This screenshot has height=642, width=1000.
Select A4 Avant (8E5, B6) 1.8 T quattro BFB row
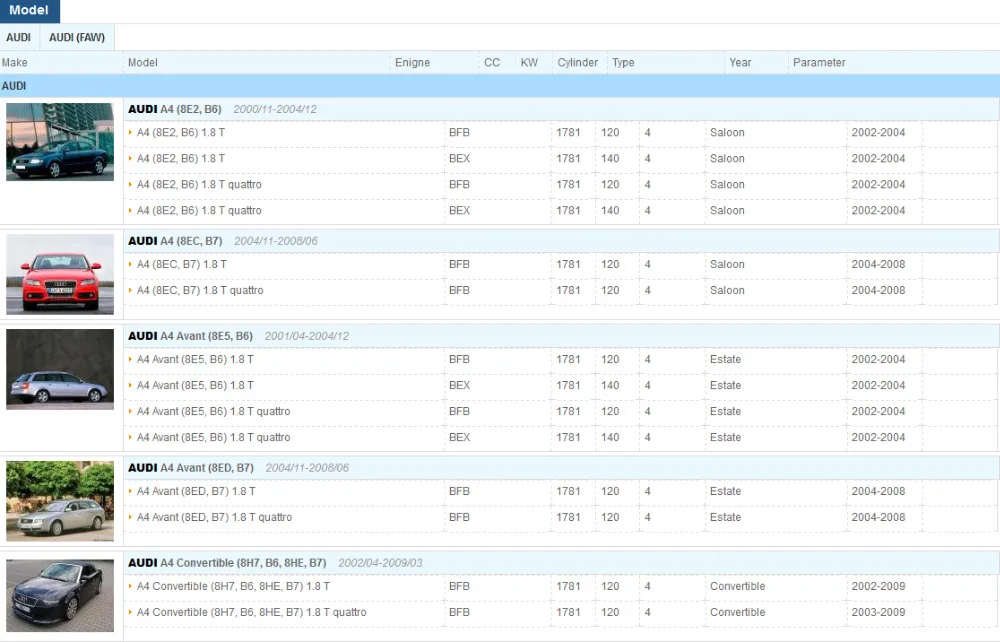pyautogui.click(x=214, y=412)
